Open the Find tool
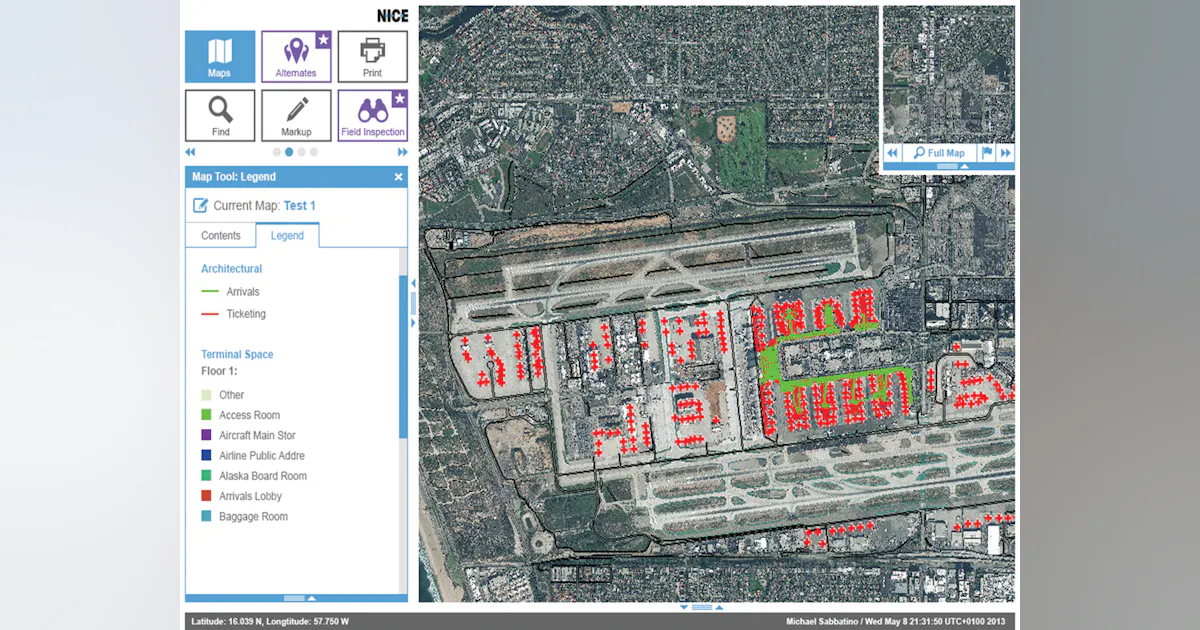This screenshot has width=1200, height=630. [x=220, y=115]
